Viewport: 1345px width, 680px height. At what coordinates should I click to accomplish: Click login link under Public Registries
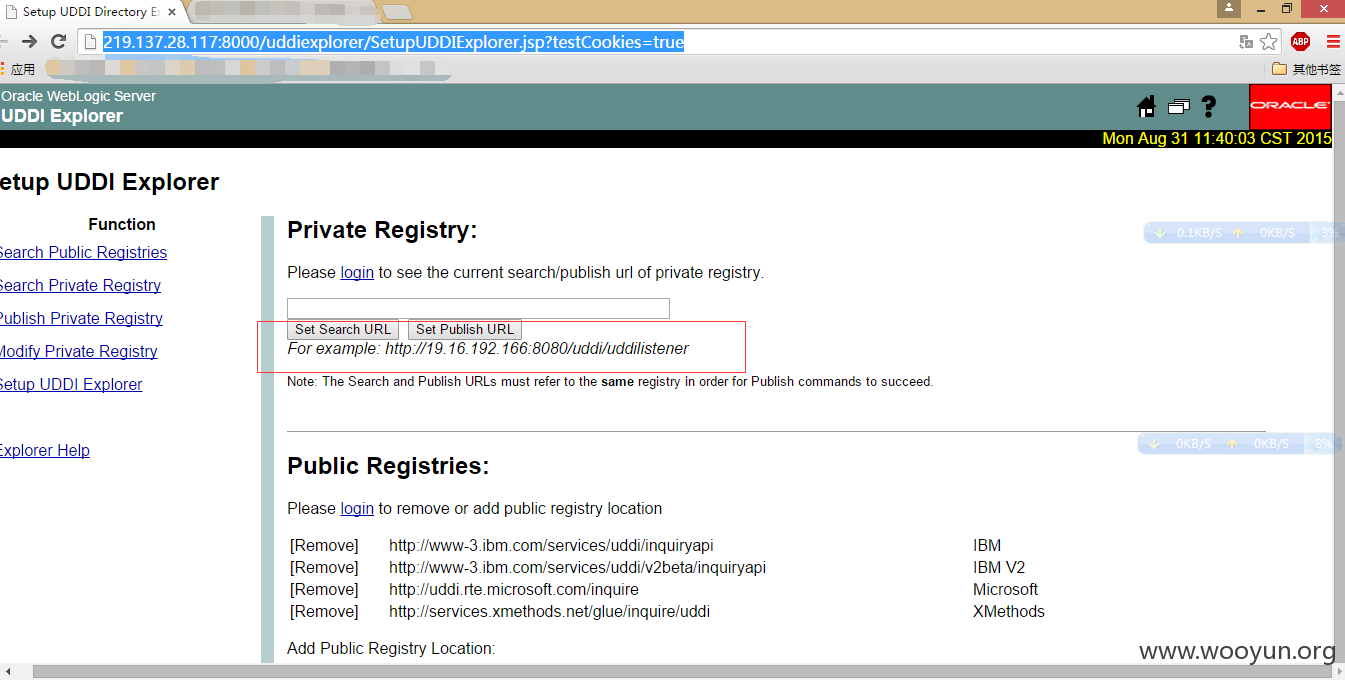point(357,508)
